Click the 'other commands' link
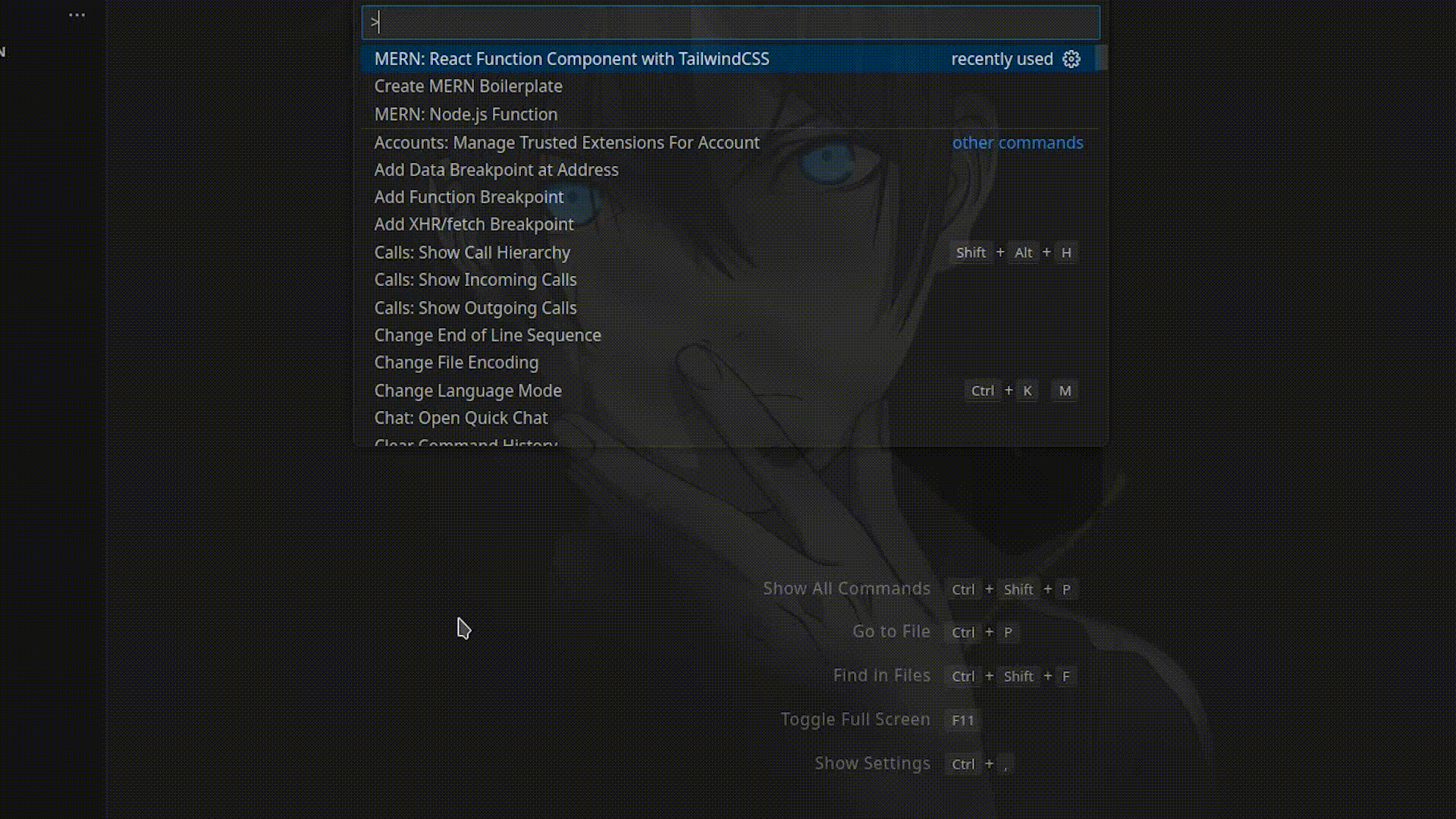Screen dimensions: 1456x819 coord(1018,142)
